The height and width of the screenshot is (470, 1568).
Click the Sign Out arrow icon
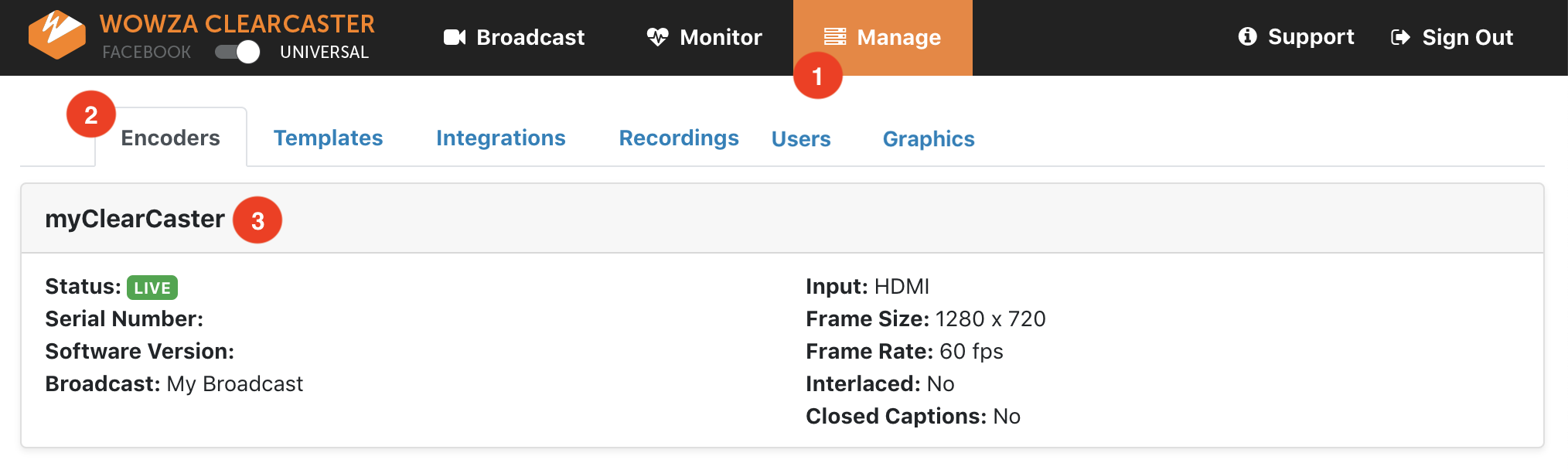tap(1400, 37)
